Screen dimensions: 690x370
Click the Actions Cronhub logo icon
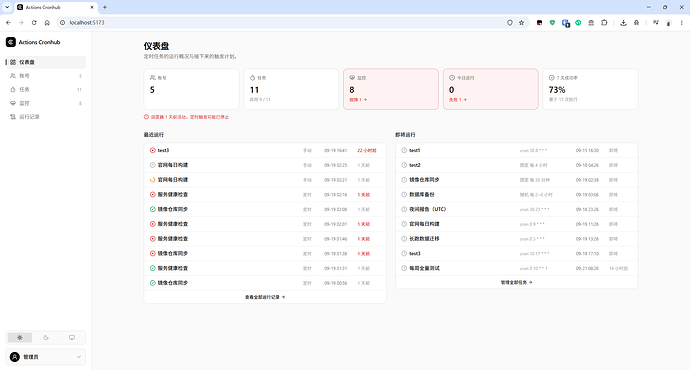point(11,42)
